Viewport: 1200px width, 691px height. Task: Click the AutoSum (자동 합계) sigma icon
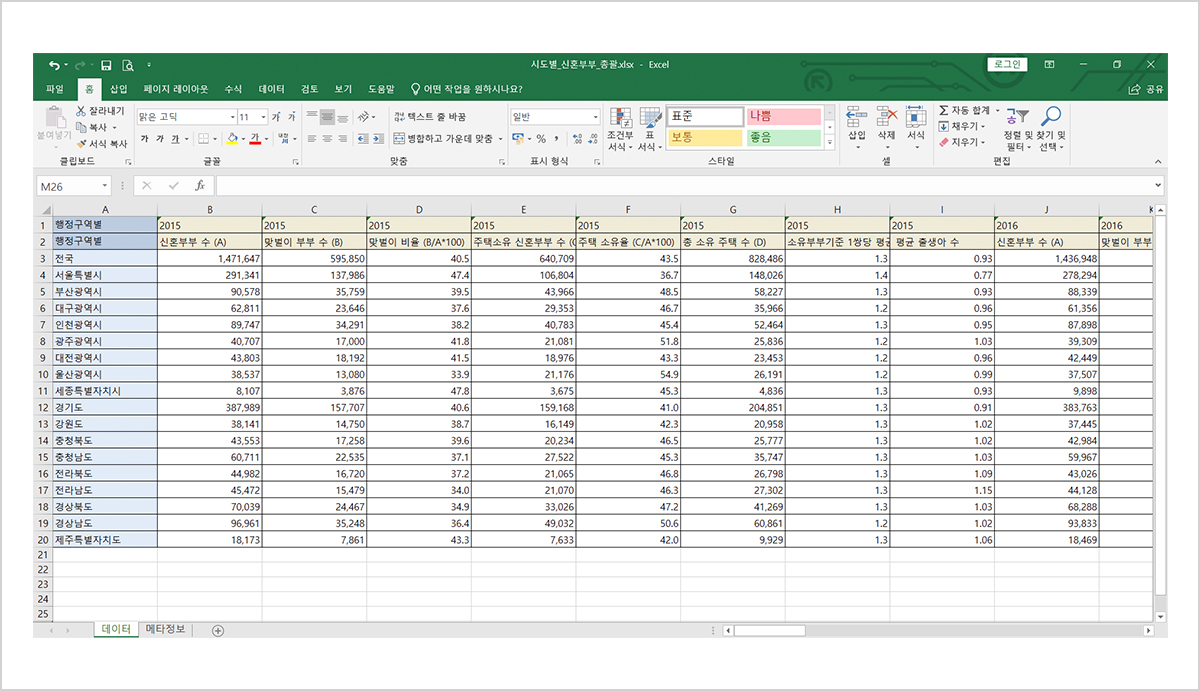[944, 110]
